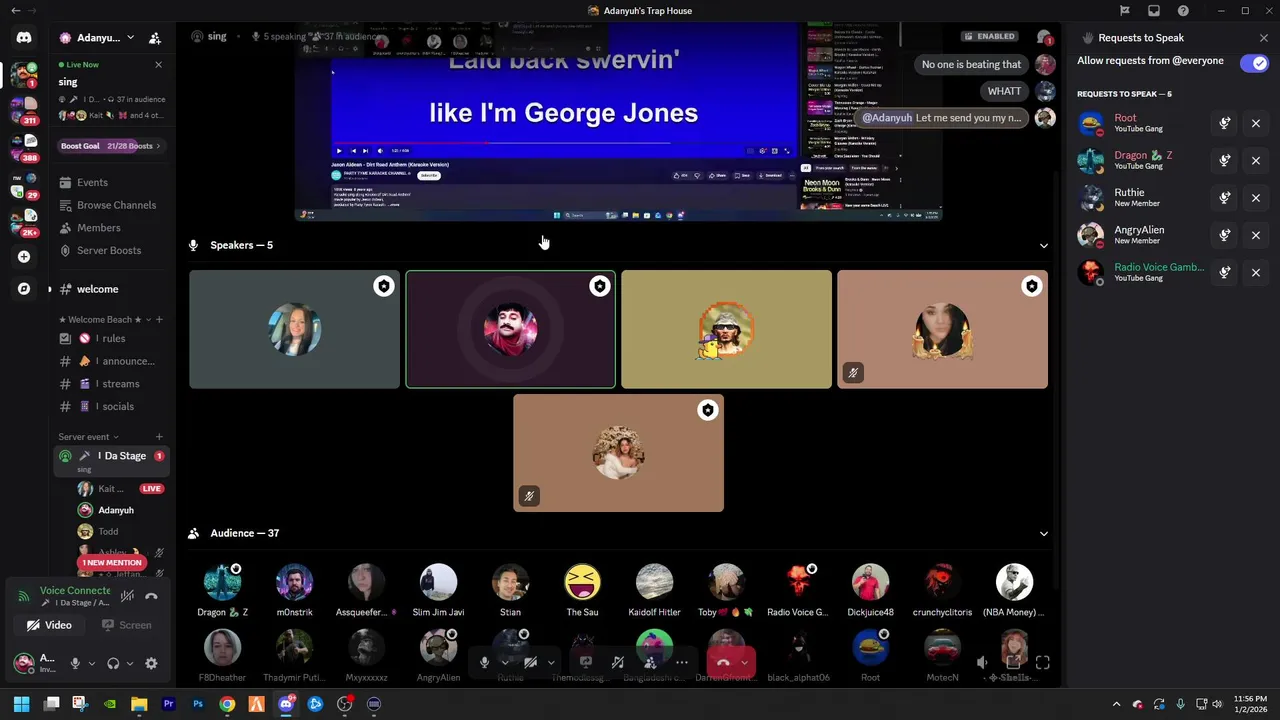Select the rules channel
This screenshot has width=1280, height=720.
coord(112,338)
